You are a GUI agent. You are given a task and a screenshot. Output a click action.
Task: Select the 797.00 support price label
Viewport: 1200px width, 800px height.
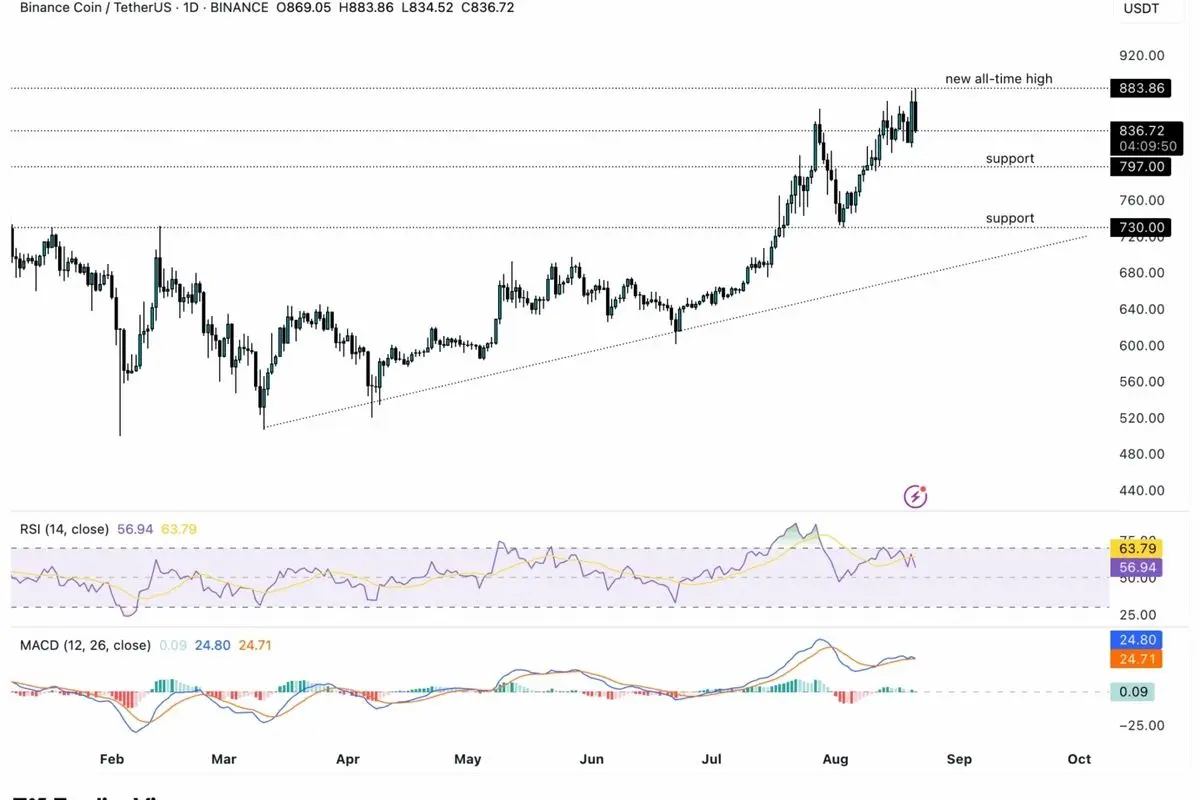click(x=1140, y=167)
